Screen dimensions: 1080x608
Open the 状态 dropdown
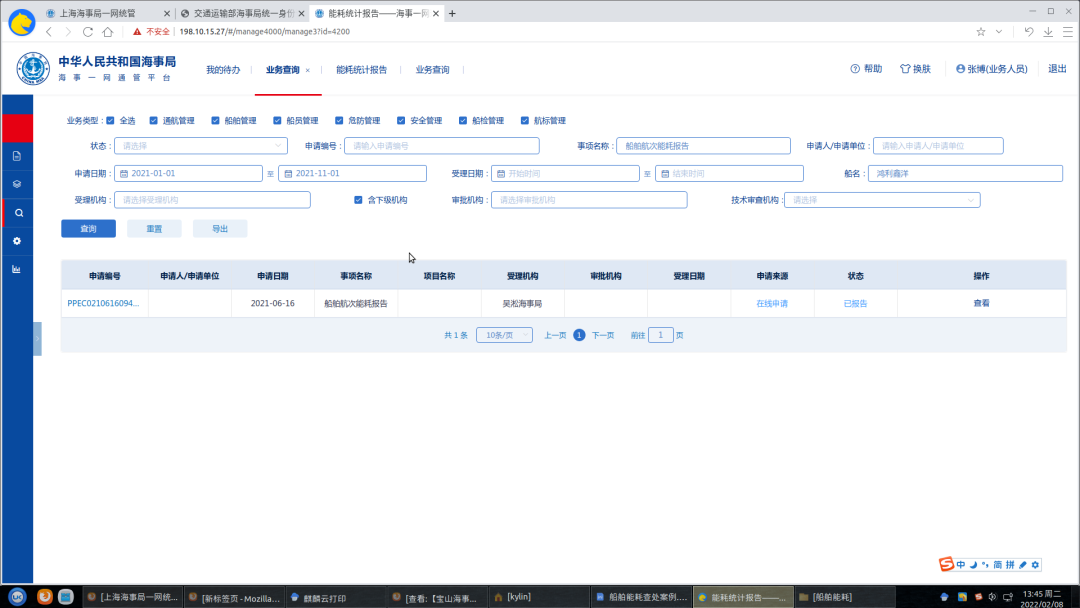200,146
